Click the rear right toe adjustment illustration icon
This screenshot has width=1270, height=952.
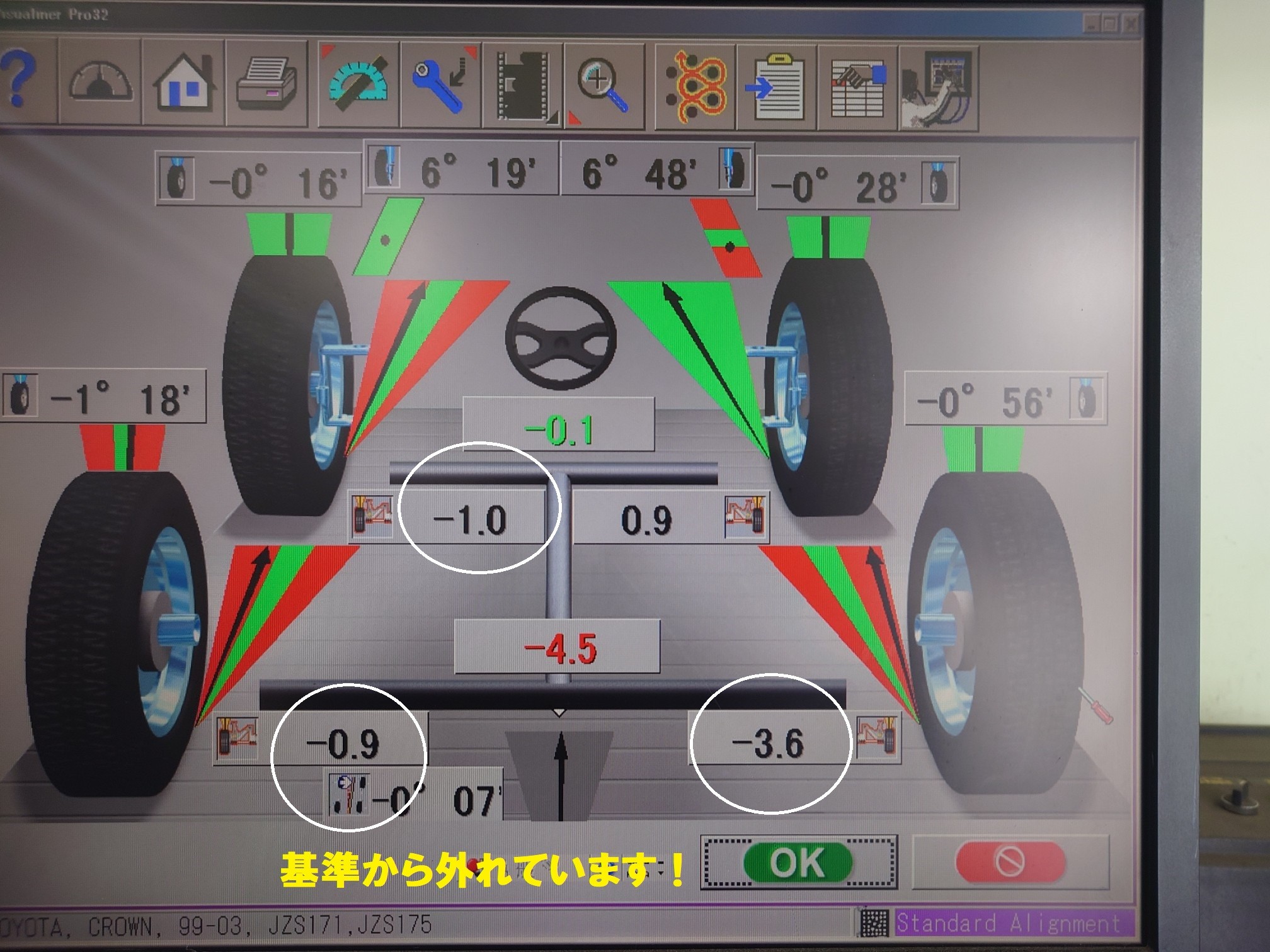tap(878, 738)
